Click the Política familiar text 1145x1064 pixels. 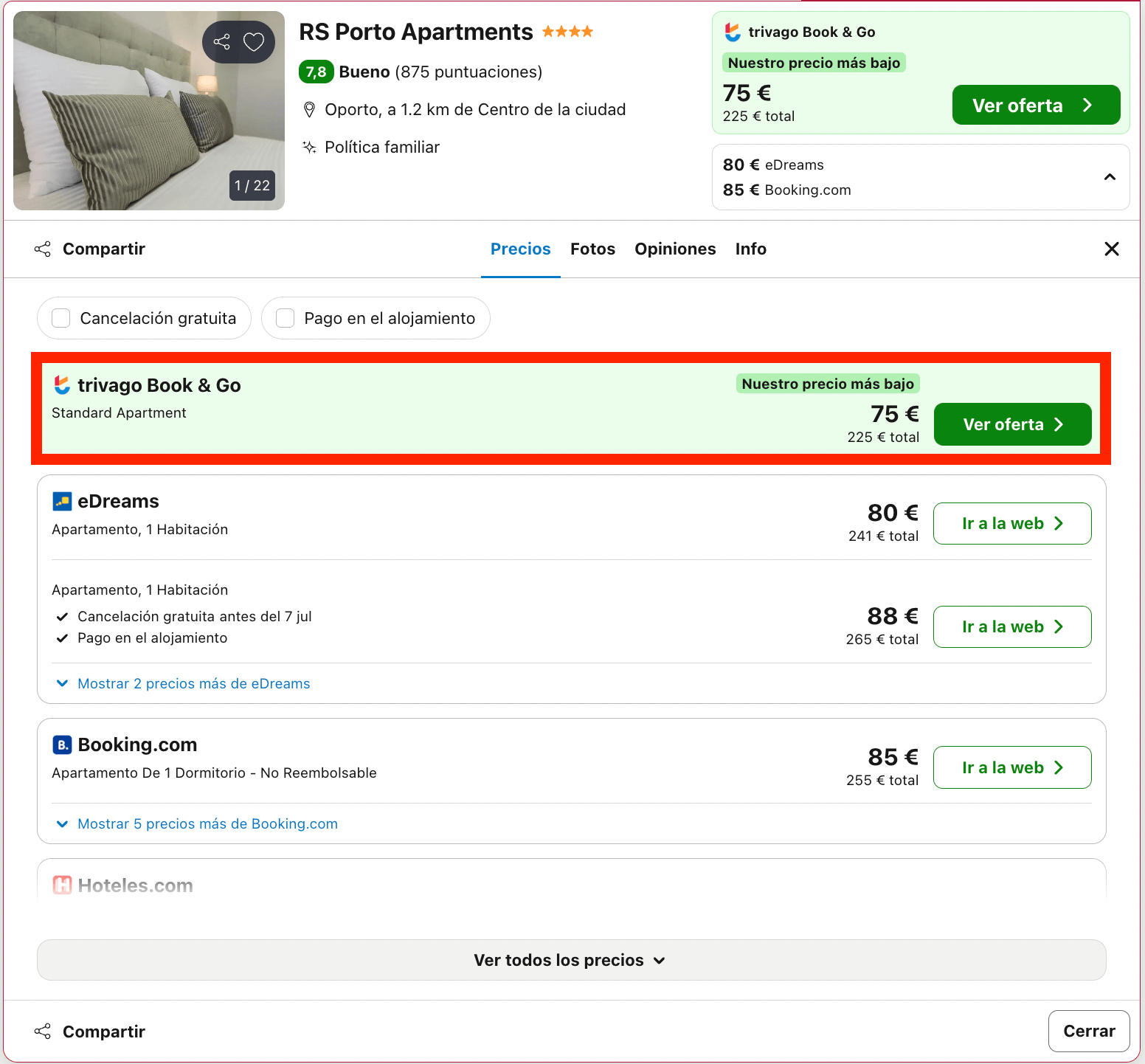click(x=382, y=147)
